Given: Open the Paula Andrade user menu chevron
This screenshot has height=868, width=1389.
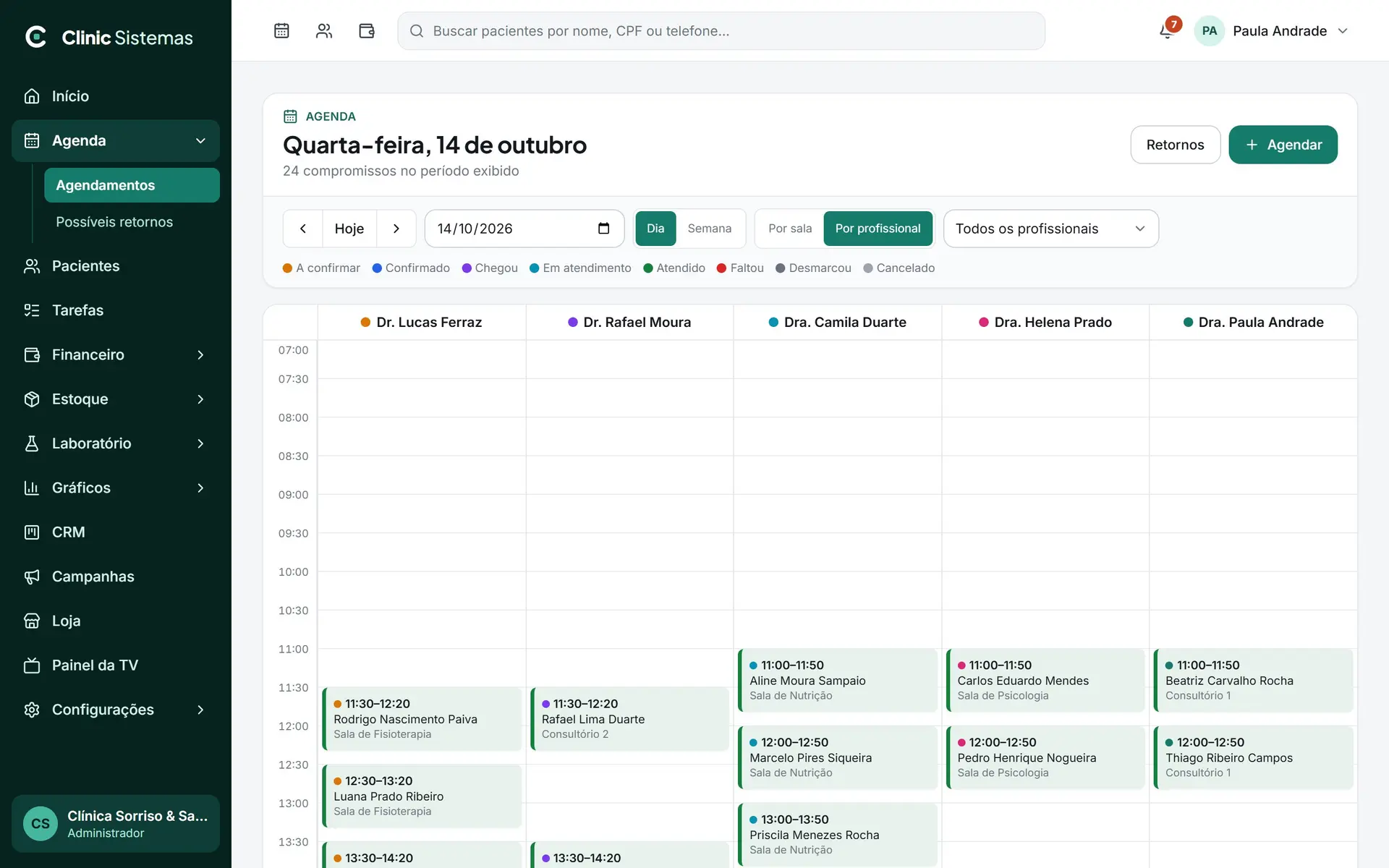Looking at the screenshot, I should pyautogui.click(x=1343, y=31).
